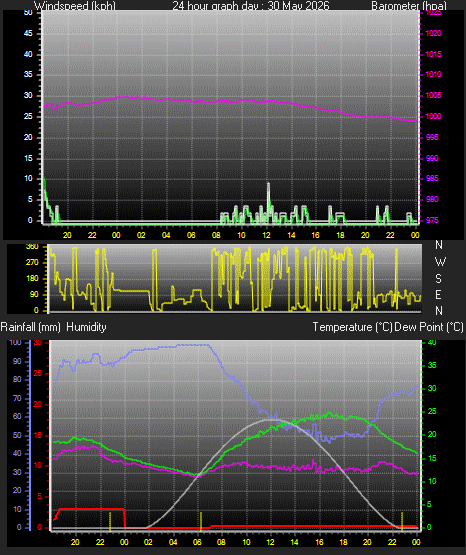Image resolution: width=466 pixels, height=555 pixels.
Task: Click the S compass label beside wind direction graph
Action: pos(438,279)
